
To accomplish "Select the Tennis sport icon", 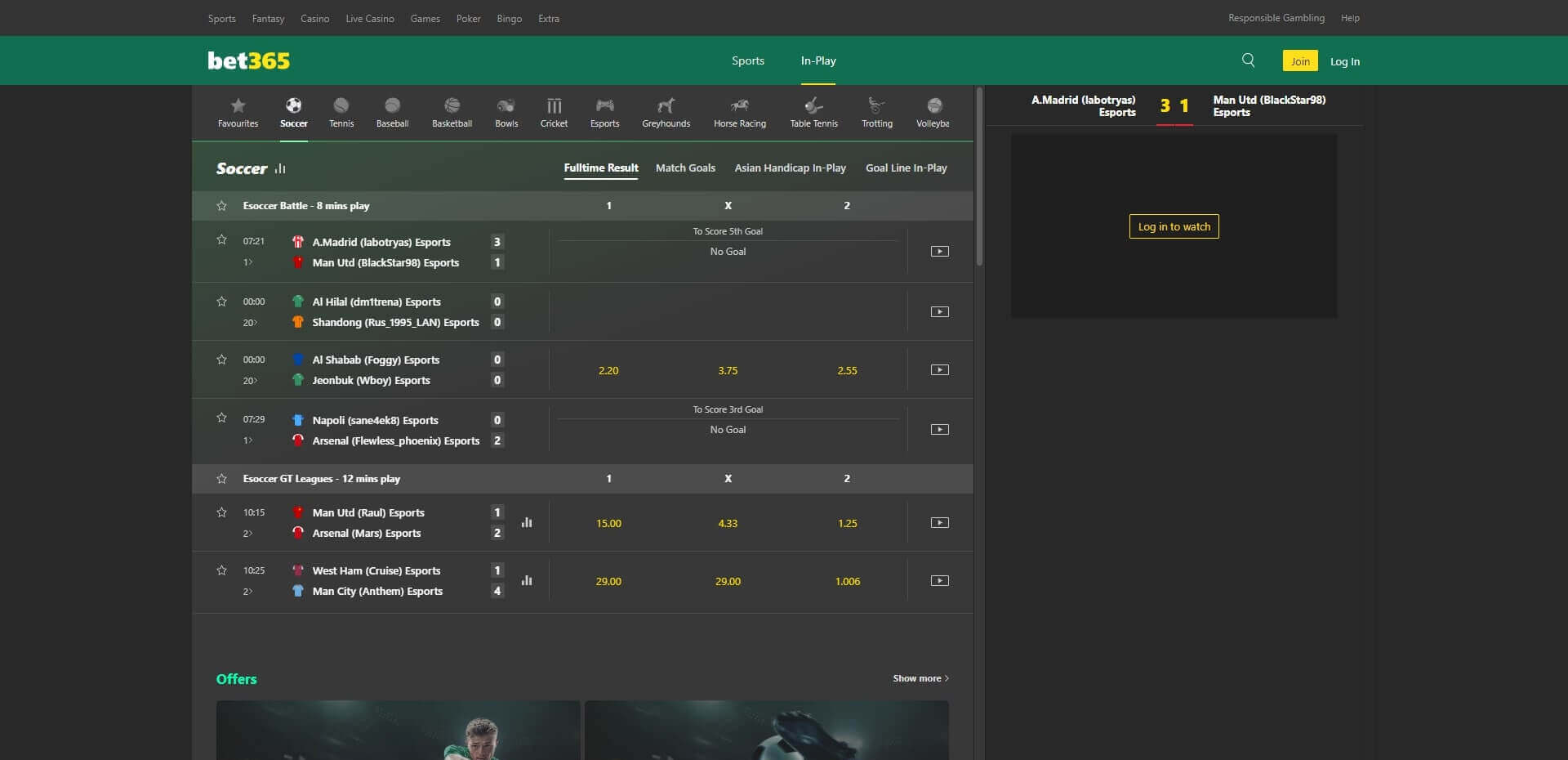I will coord(341,112).
